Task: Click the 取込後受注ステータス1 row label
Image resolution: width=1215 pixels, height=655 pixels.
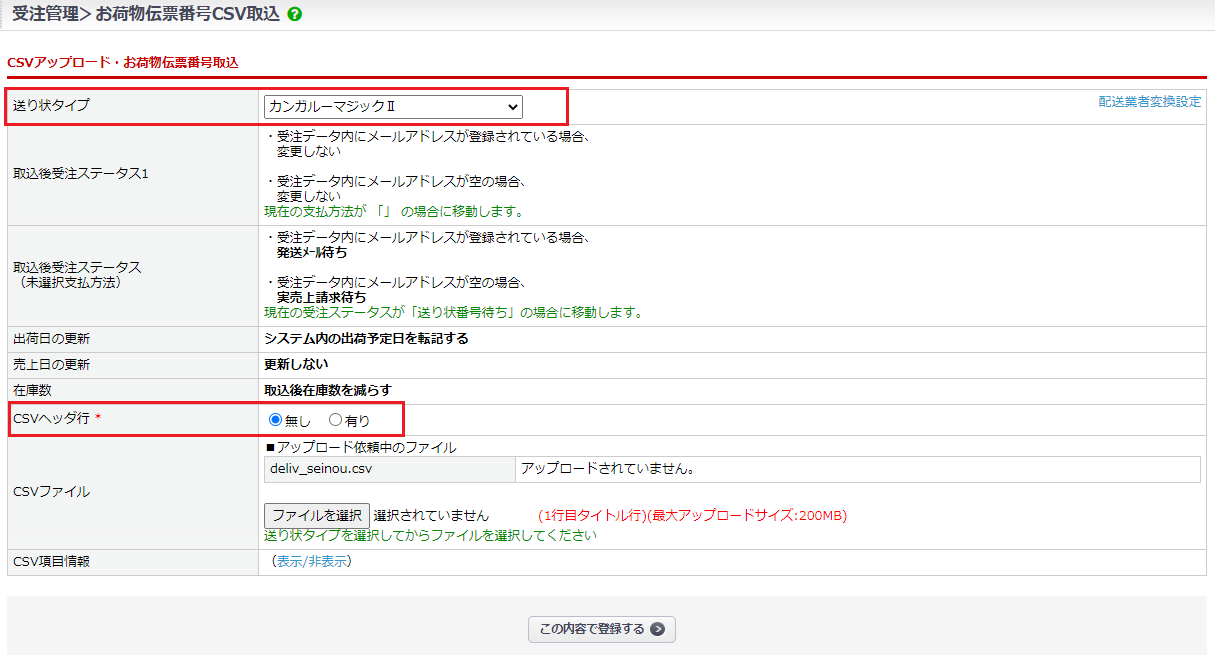Action: point(80,174)
